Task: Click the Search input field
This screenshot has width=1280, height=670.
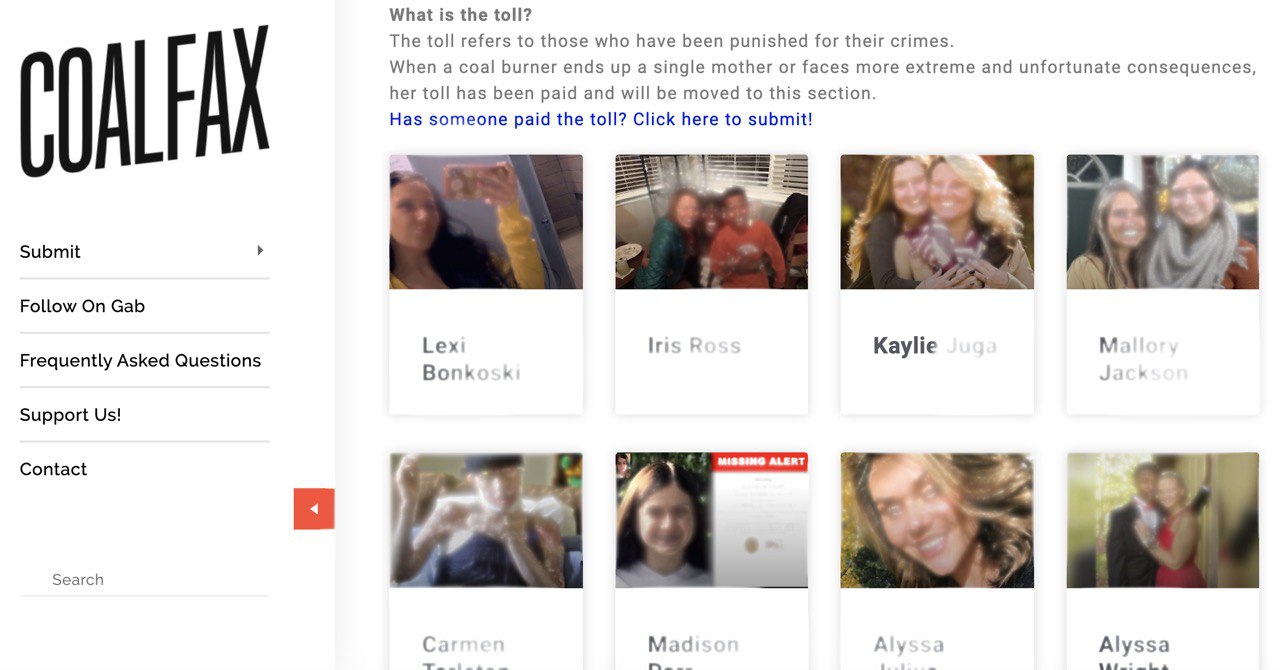Action: pos(145,579)
